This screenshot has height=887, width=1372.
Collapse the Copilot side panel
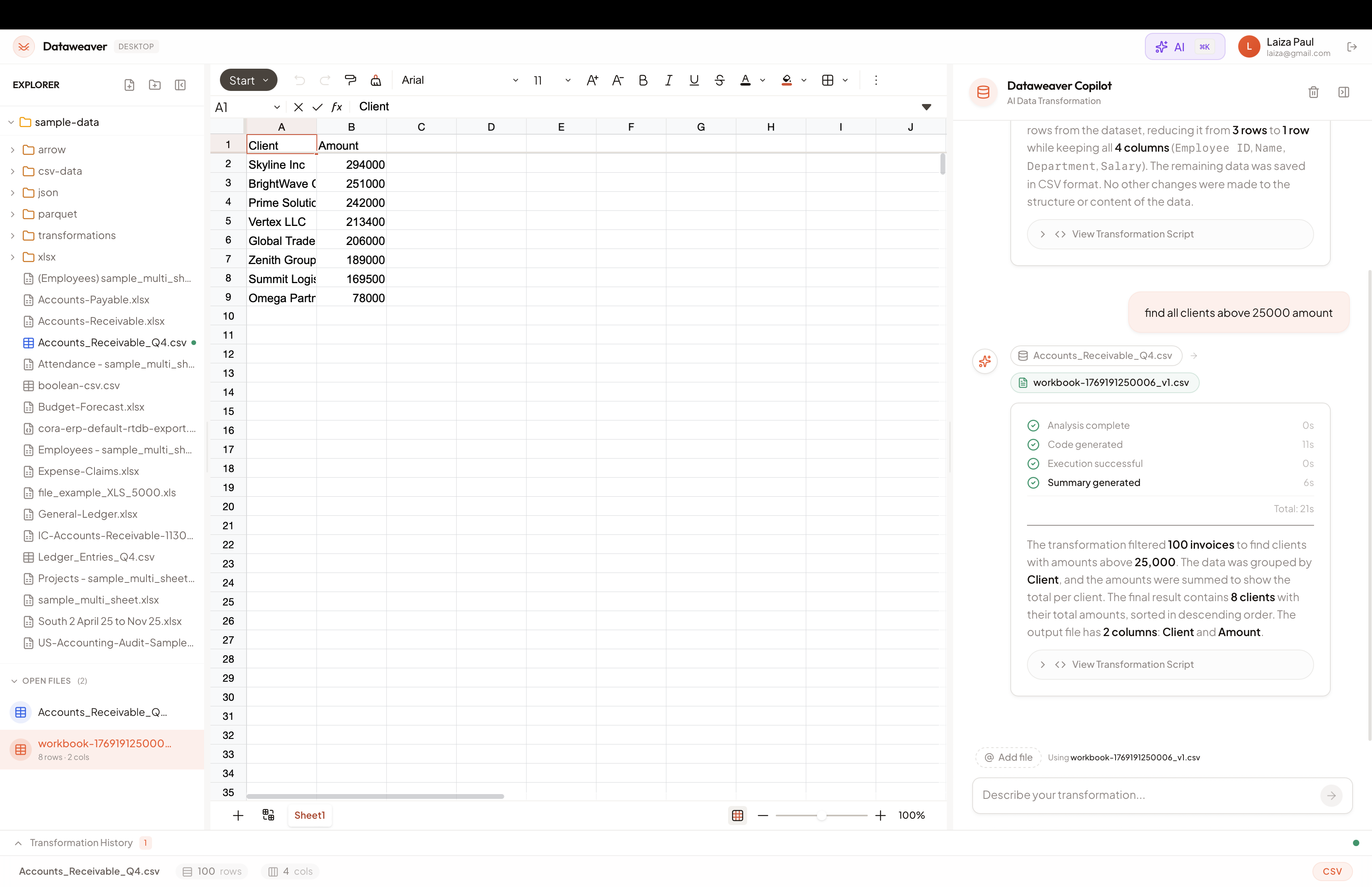point(1344,92)
